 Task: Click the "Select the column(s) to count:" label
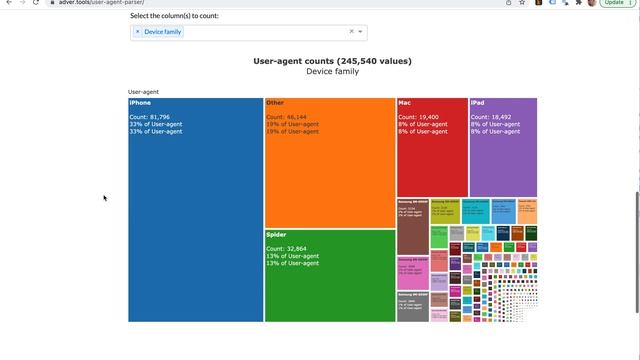(x=174, y=16)
